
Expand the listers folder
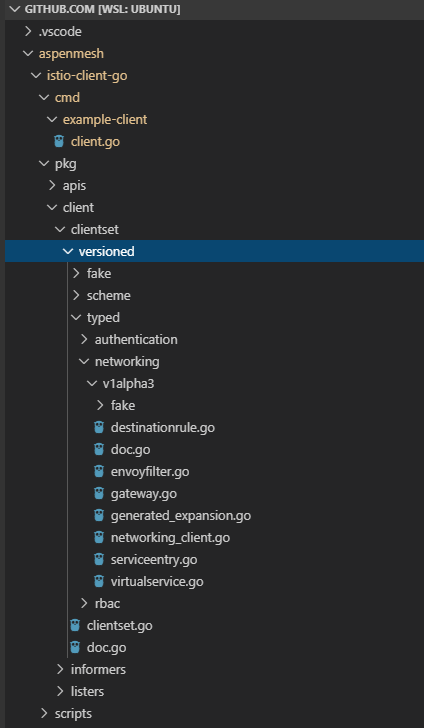coord(215,691)
